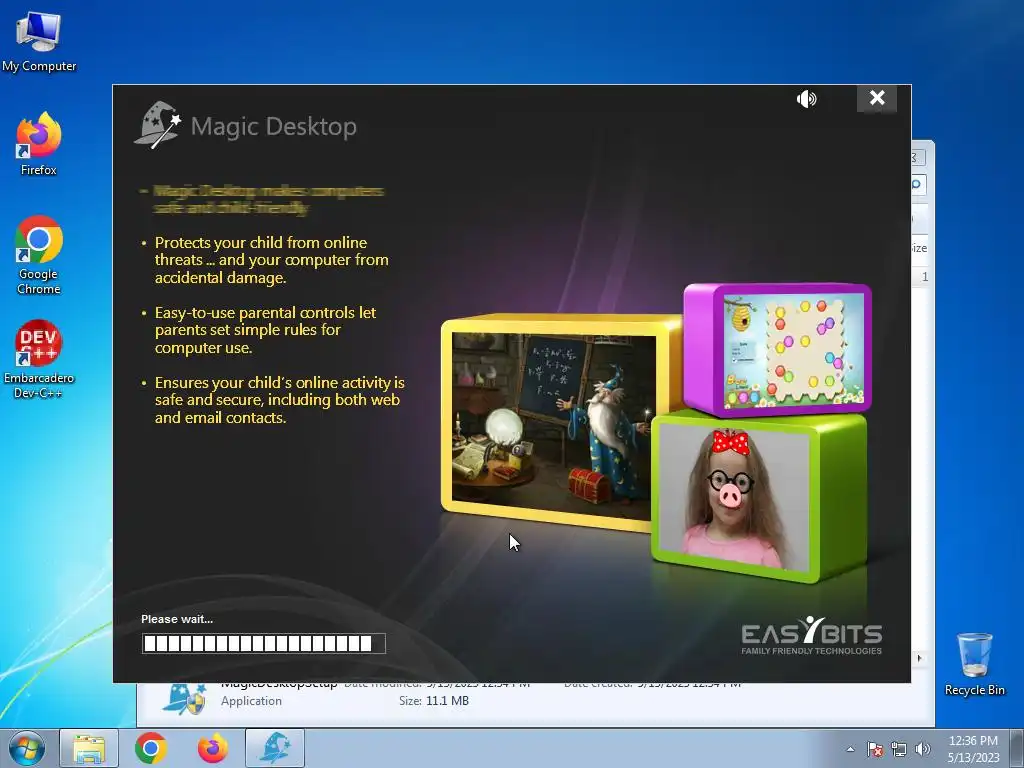Click the EasyBits logo

click(x=811, y=635)
